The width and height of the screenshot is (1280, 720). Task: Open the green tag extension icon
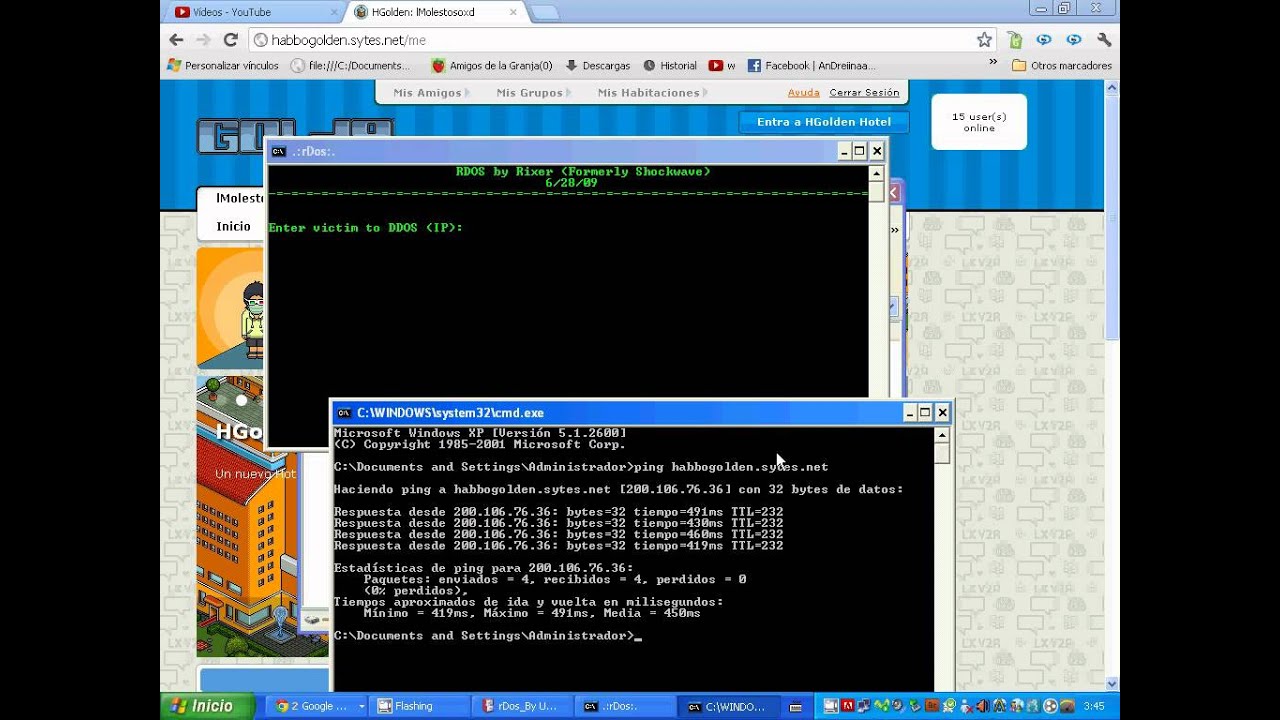1015,40
